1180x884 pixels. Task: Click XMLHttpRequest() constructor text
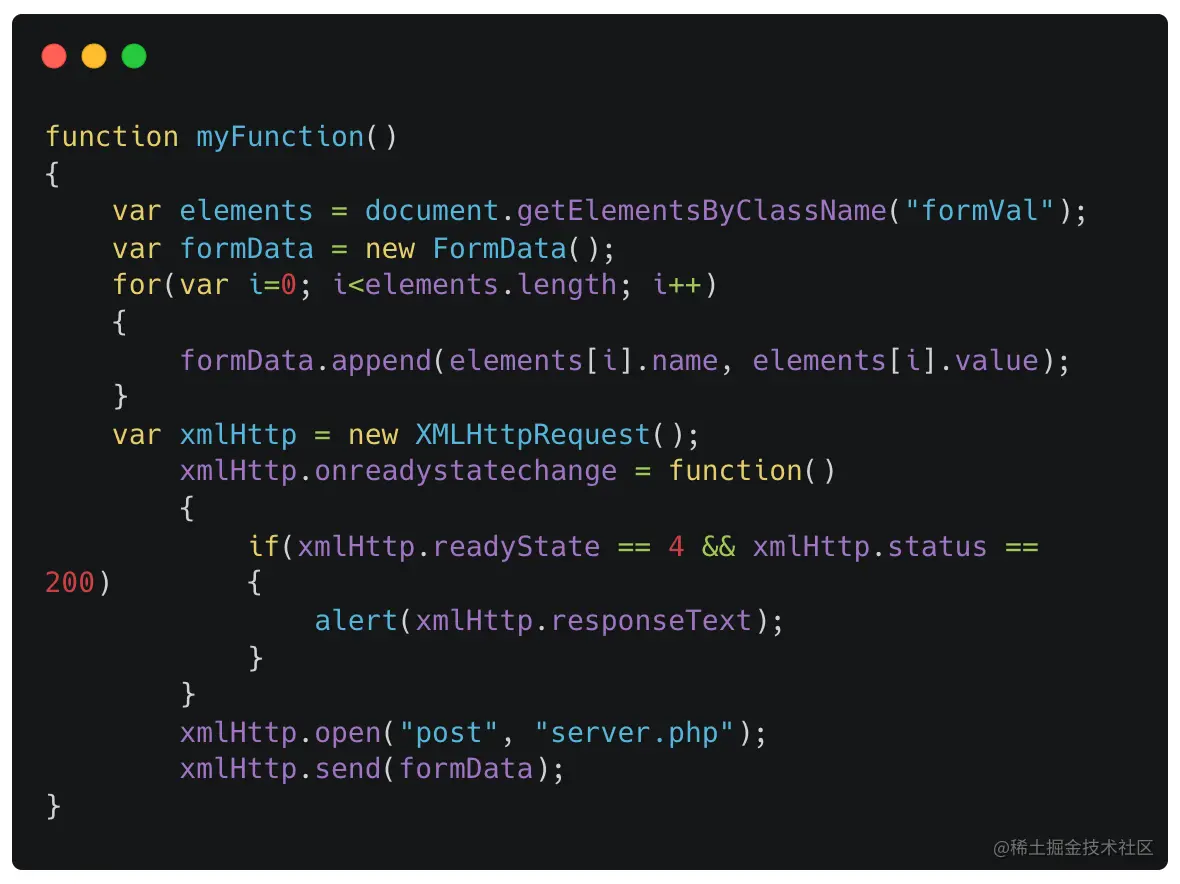[549, 435]
